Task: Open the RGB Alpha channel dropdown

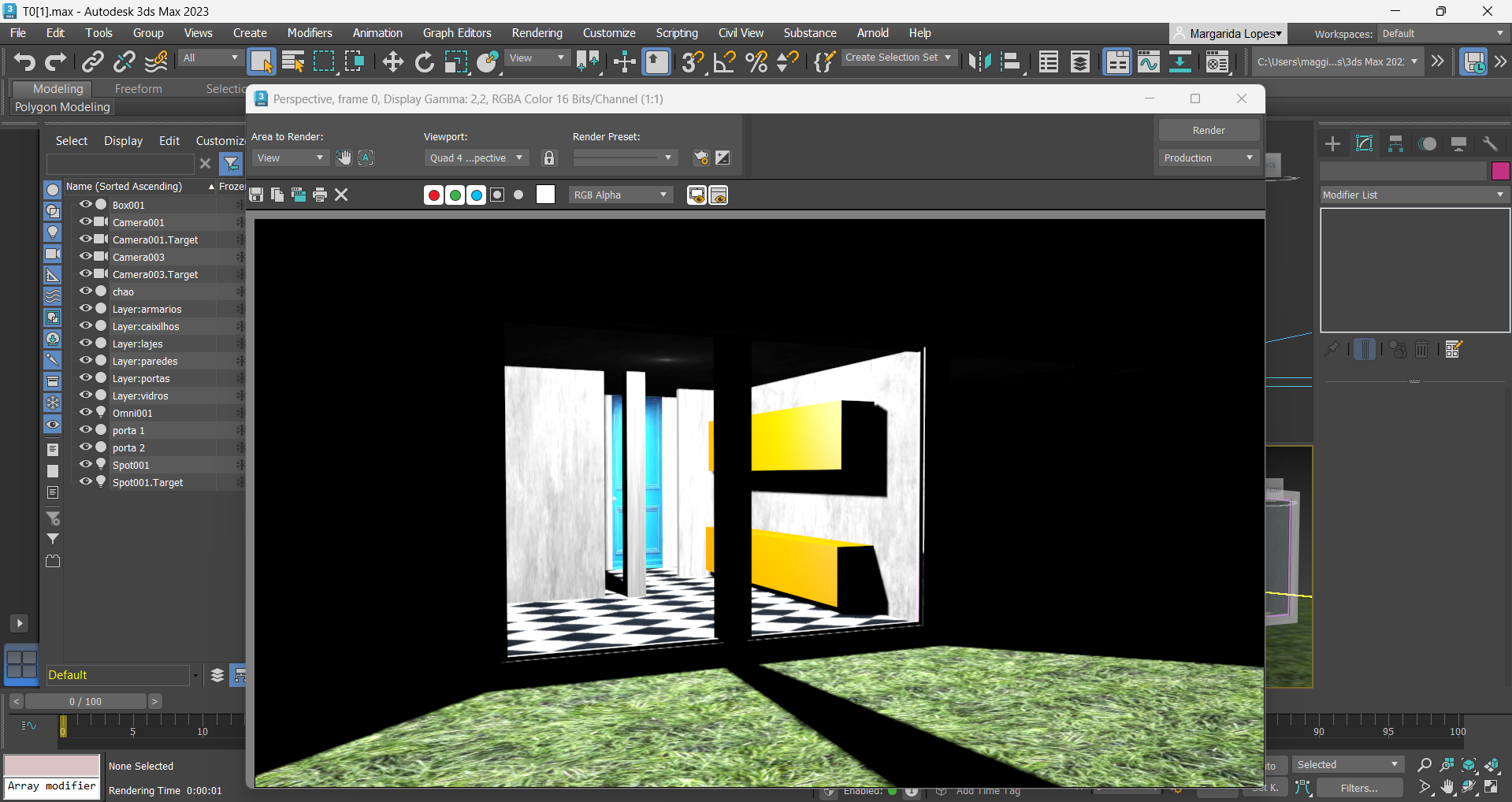Action: coord(620,195)
